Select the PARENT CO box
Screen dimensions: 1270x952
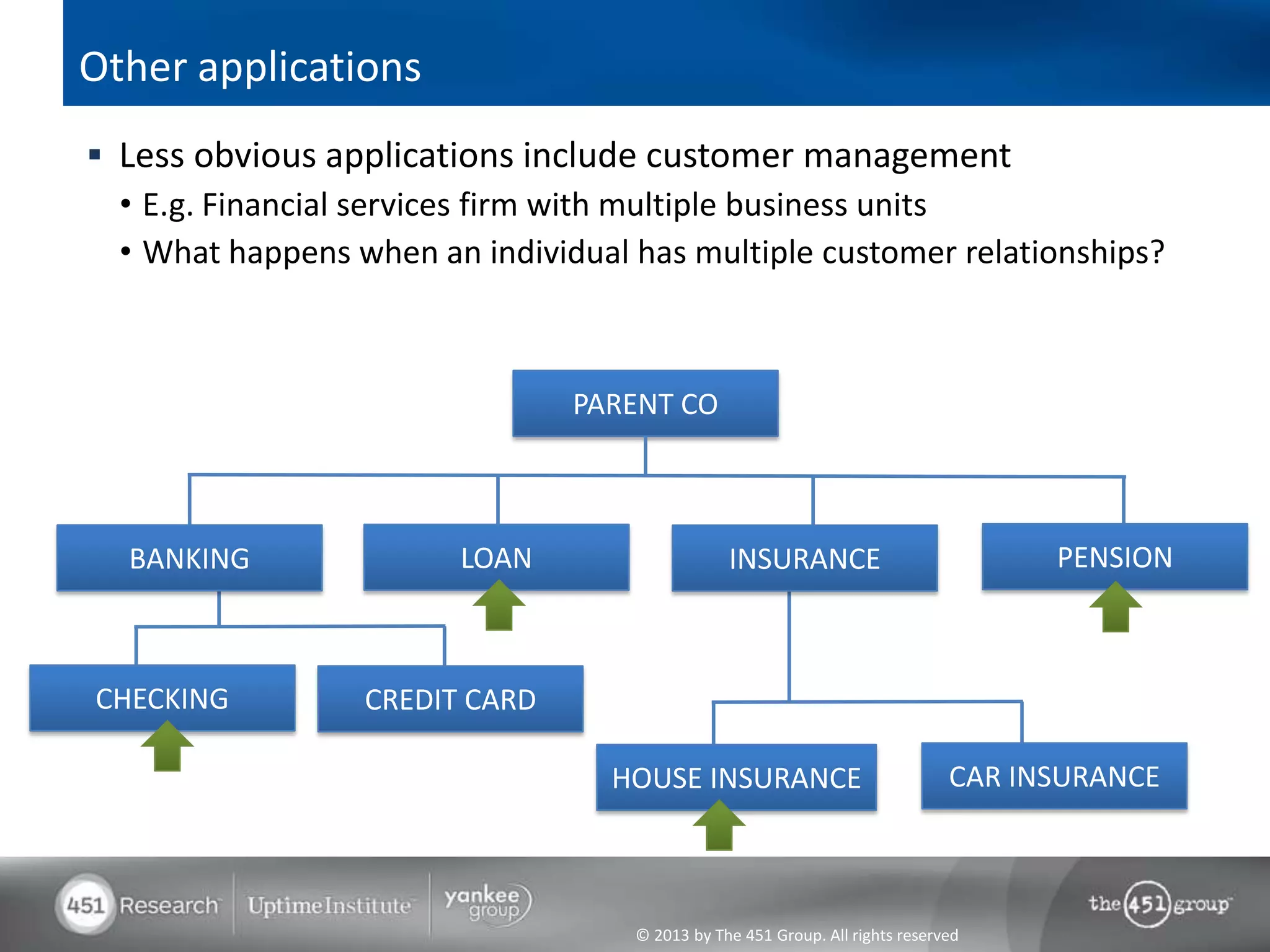[645, 404]
